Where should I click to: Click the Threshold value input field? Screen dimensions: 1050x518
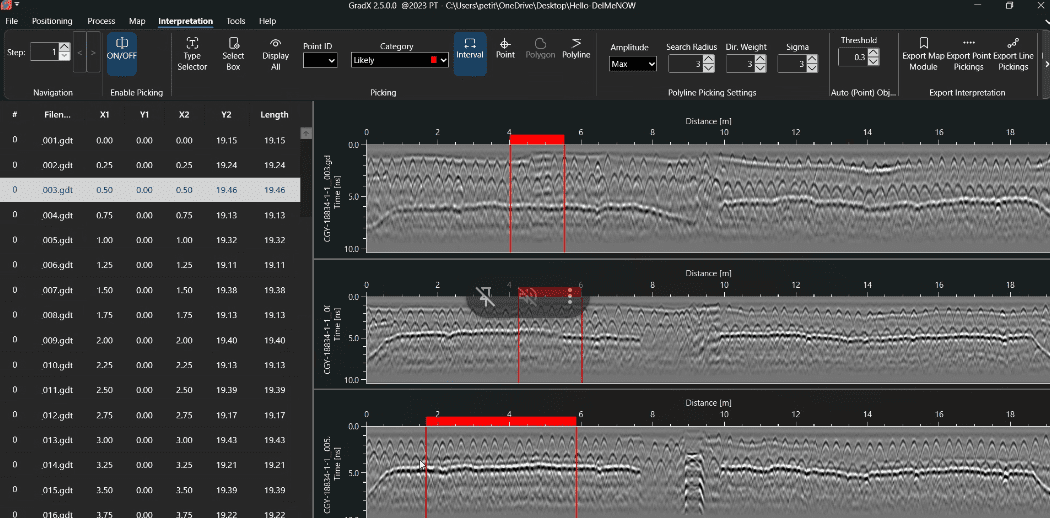click(852, 57)
